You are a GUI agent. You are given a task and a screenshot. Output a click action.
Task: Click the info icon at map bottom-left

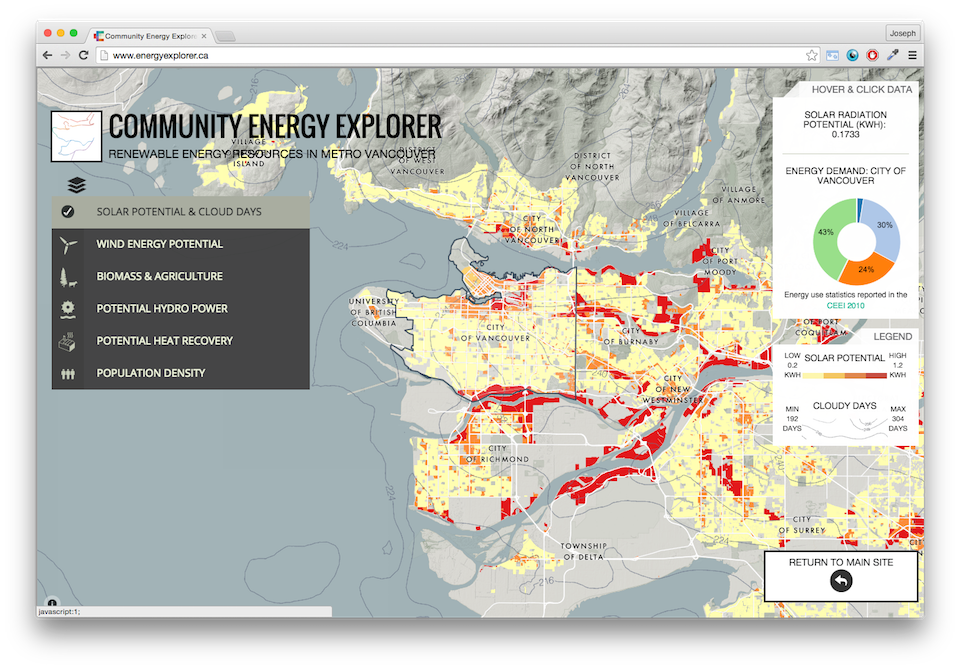(53, 602)
